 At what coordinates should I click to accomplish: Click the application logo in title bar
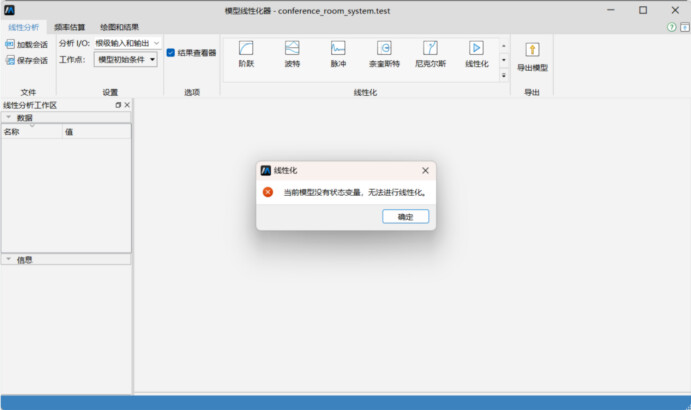point(9,10)
